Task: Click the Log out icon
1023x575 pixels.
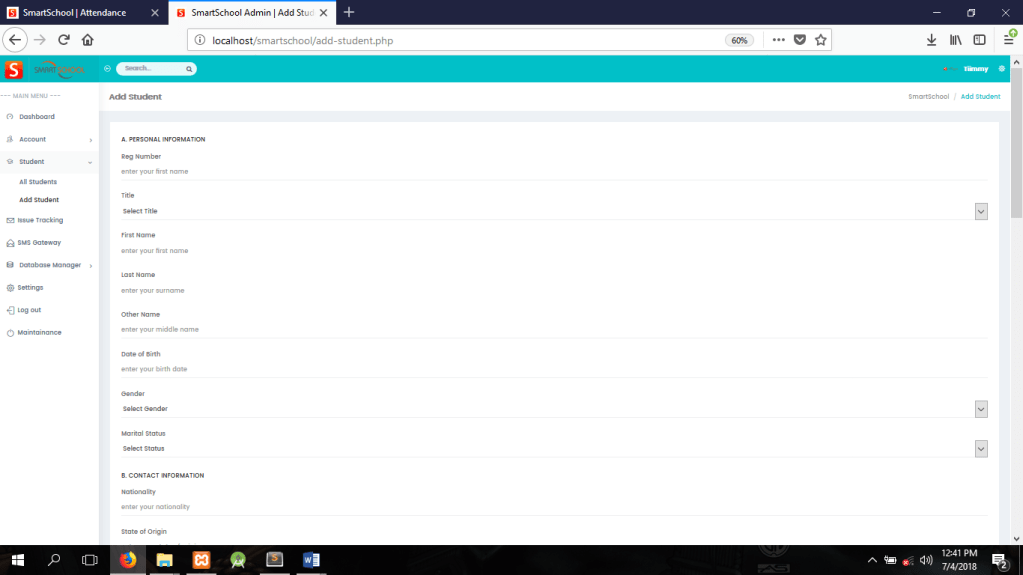Action: tap(10, 310)
